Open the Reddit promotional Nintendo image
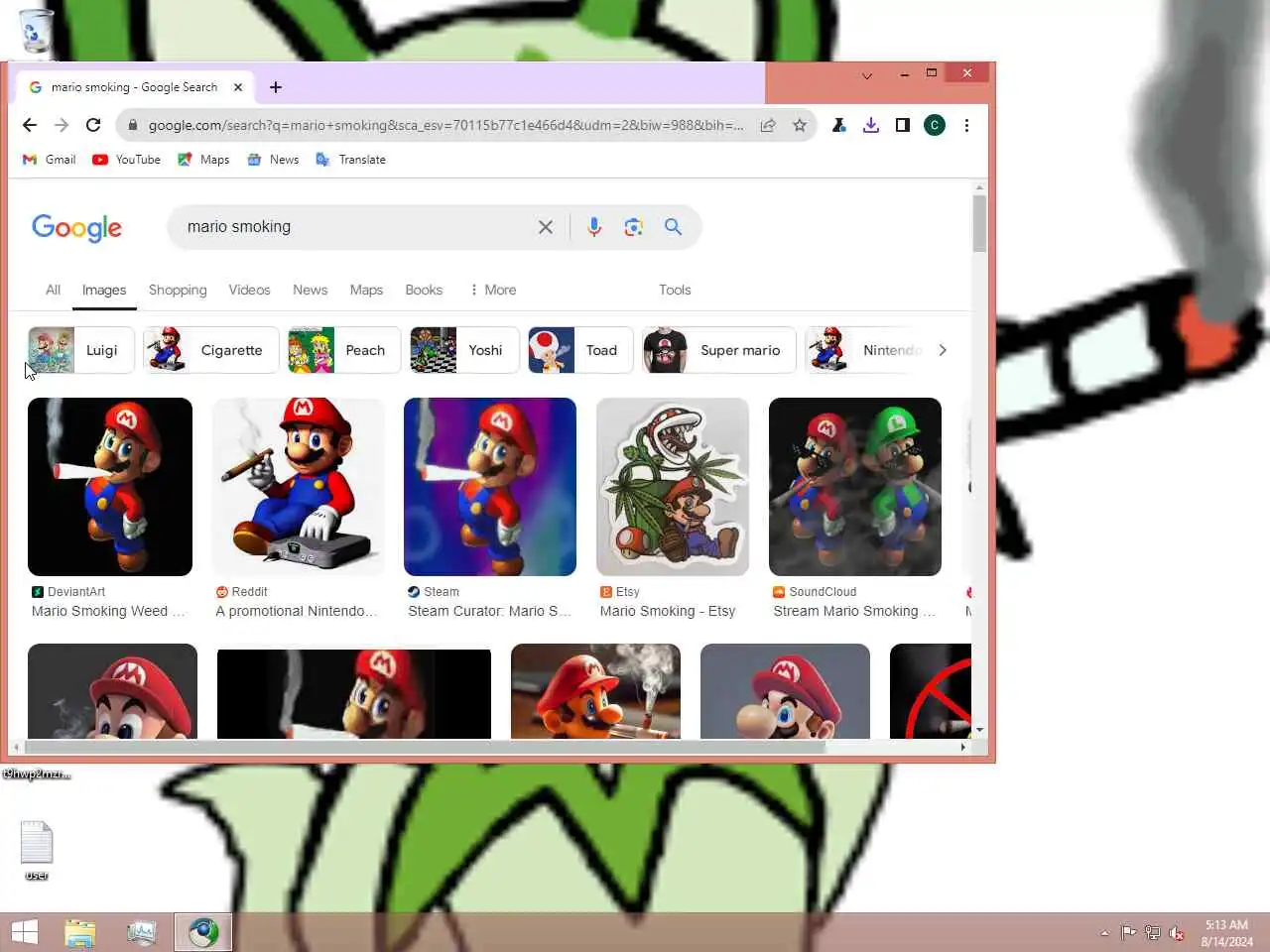Image resolution: width=1270 pixels, height=952 pixels. coord(299,487)
